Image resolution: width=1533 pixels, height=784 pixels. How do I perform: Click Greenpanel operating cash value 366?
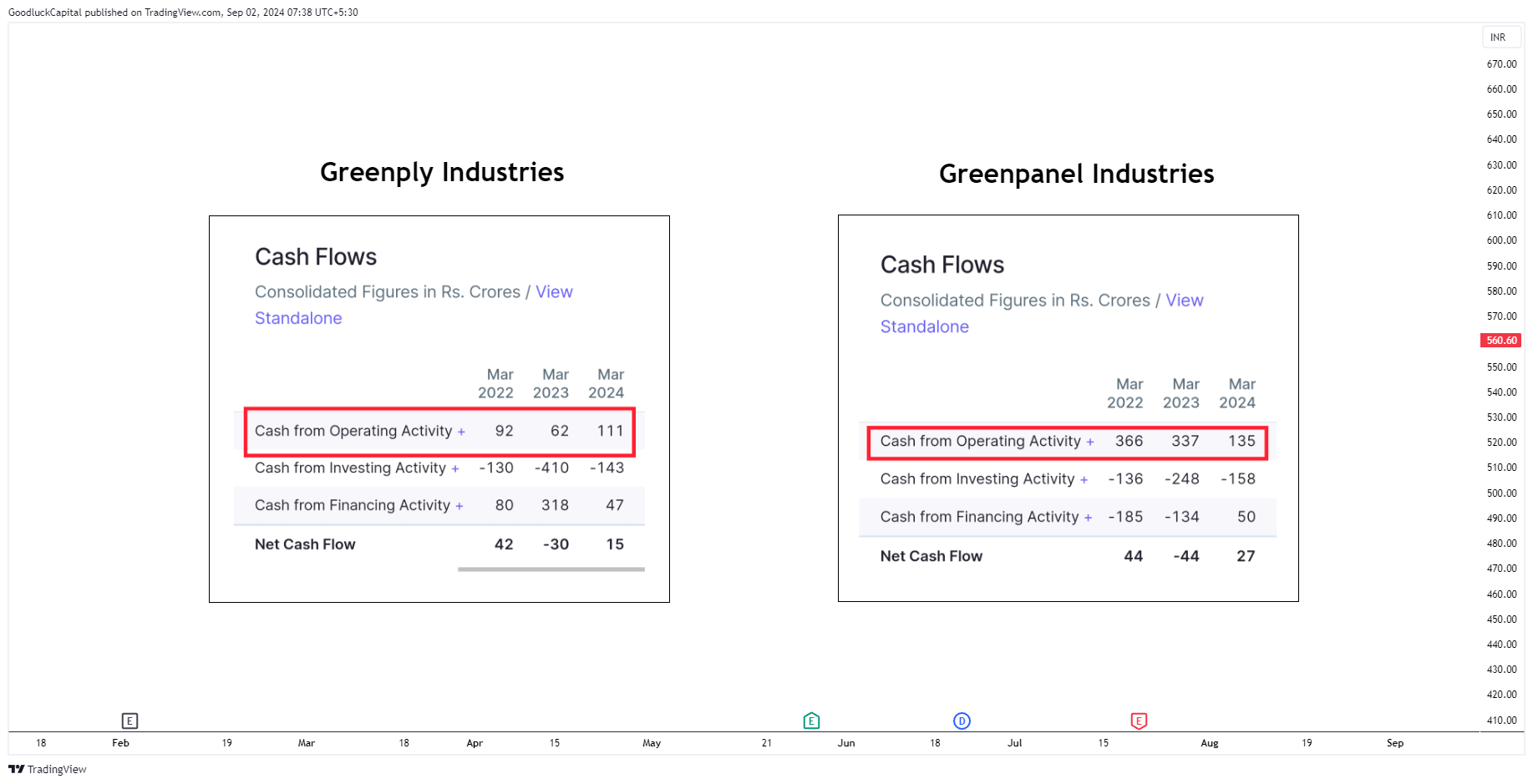pyautogui.click(x=1129, y=441)
